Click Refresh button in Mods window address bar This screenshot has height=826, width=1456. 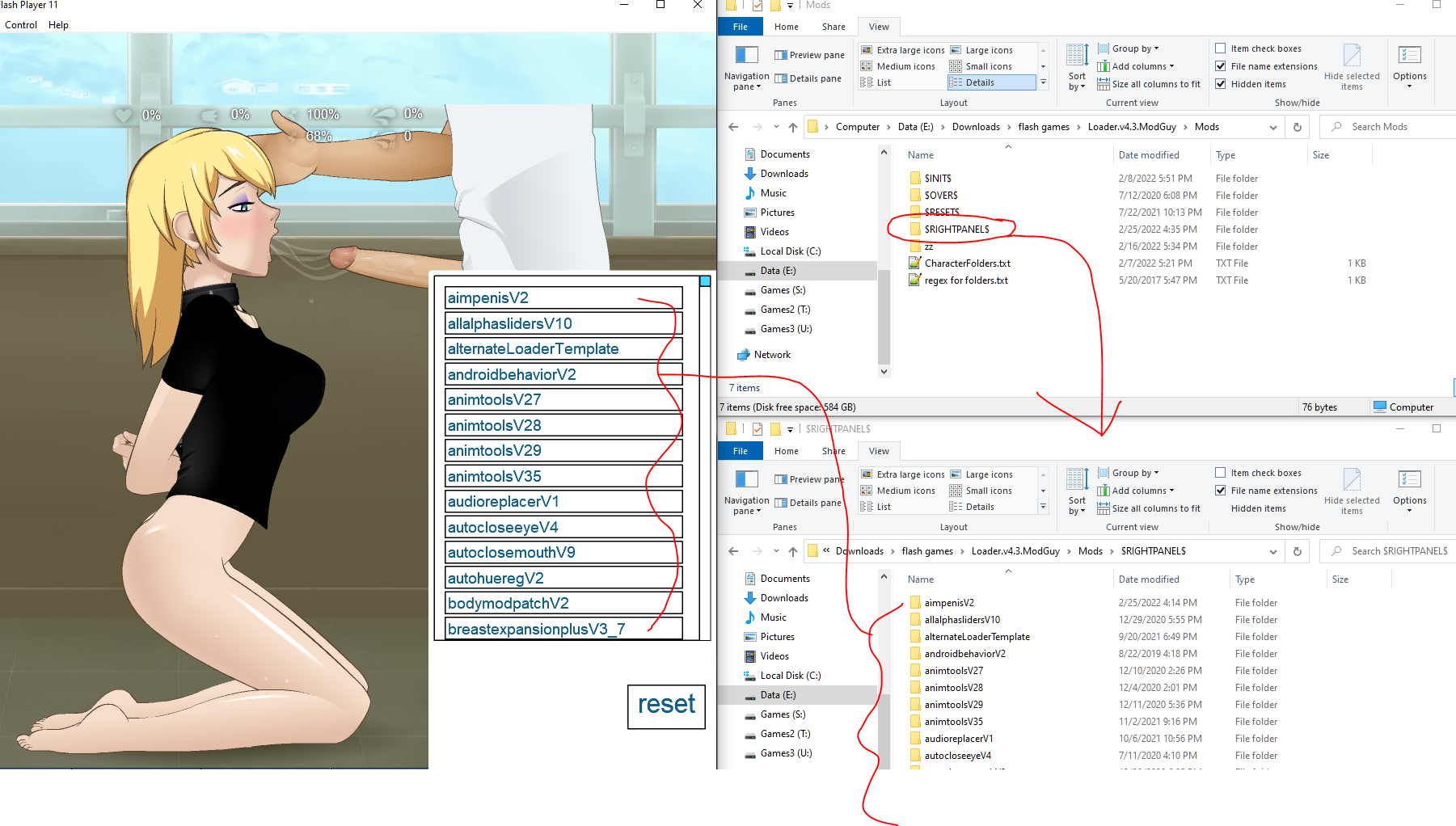click(x=1298, y=127)
